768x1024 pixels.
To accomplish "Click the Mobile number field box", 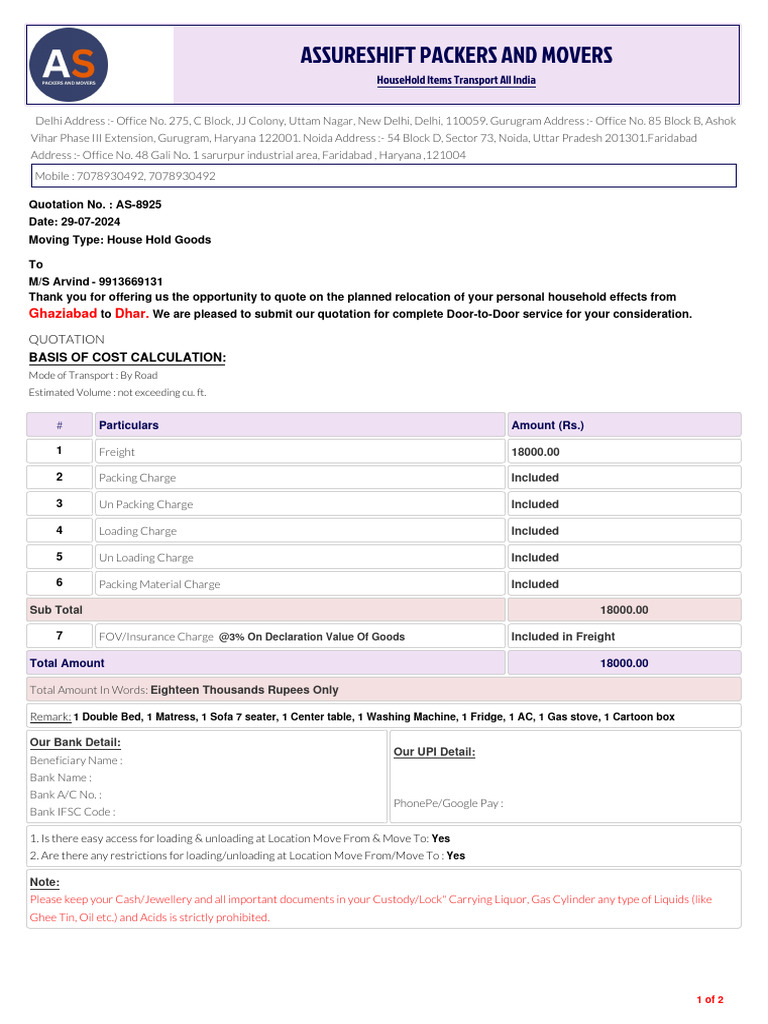I will point(384,176).
